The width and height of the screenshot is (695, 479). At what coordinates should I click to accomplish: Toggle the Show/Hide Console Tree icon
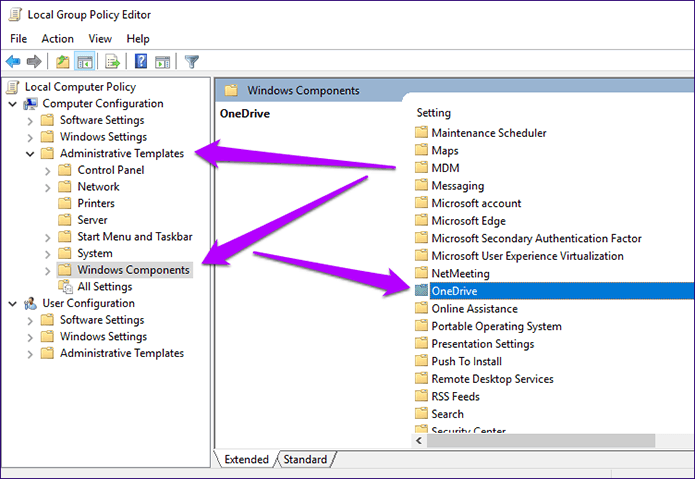(x=85, y=61)
